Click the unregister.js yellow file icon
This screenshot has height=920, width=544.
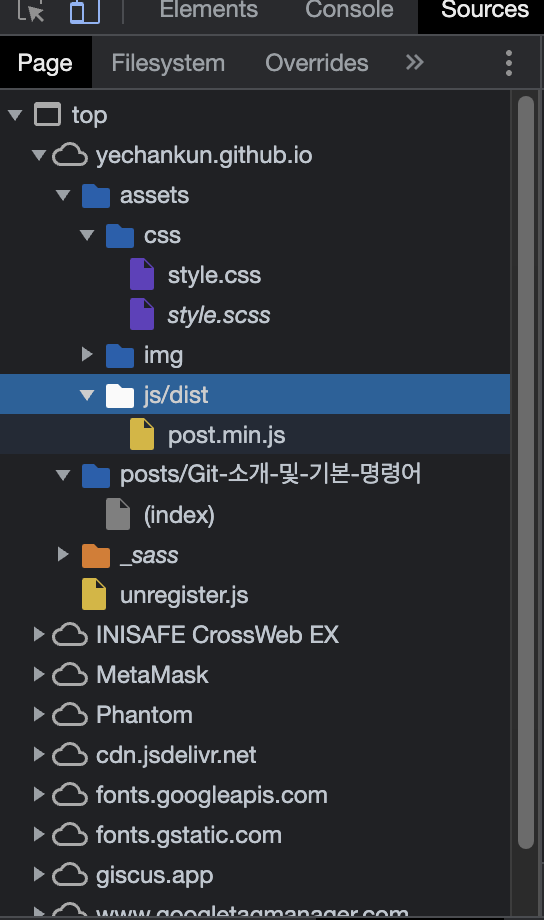(94, 594)
